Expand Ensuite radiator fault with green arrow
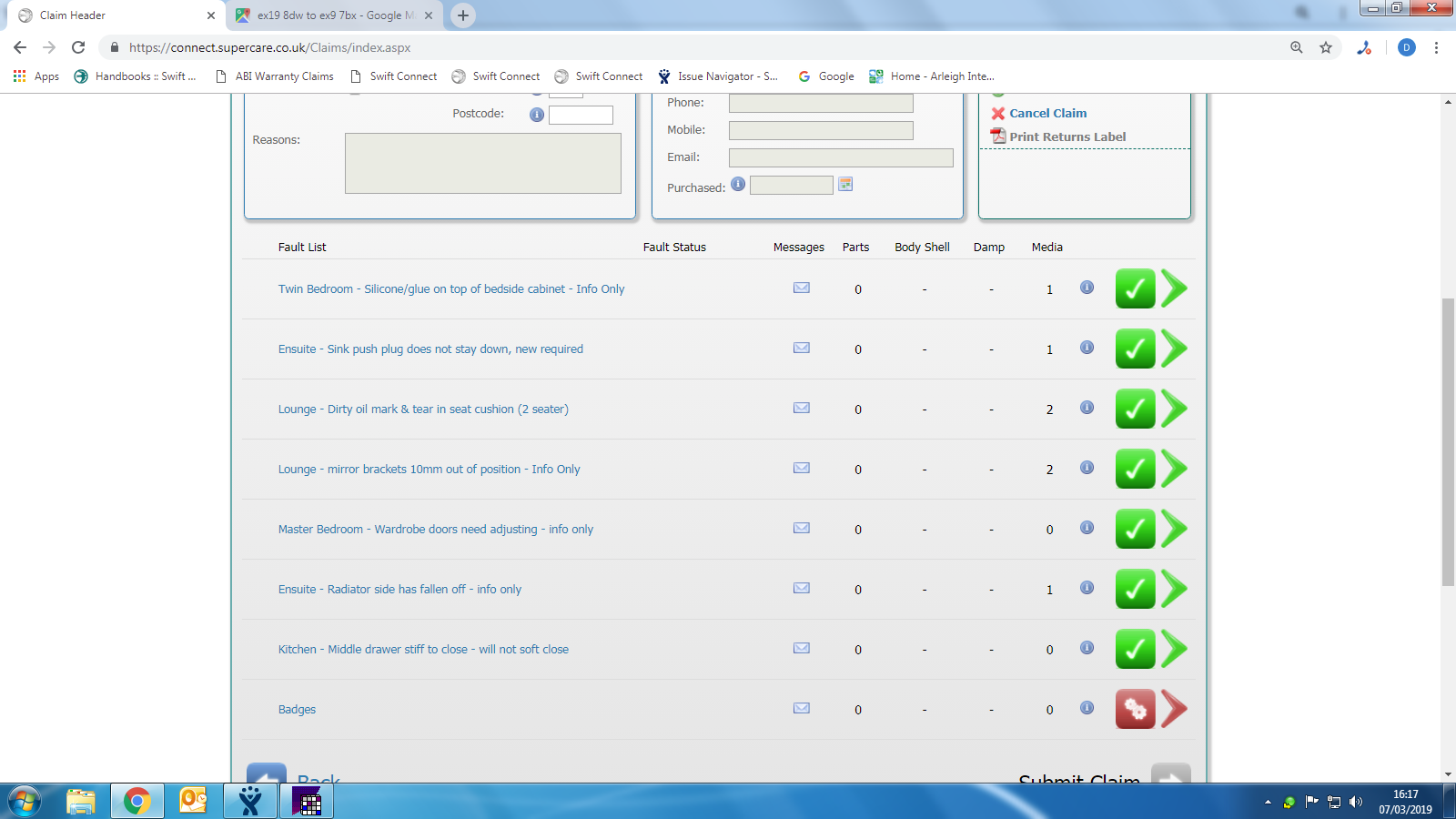1456x819 pixels. pos(1175,589)
